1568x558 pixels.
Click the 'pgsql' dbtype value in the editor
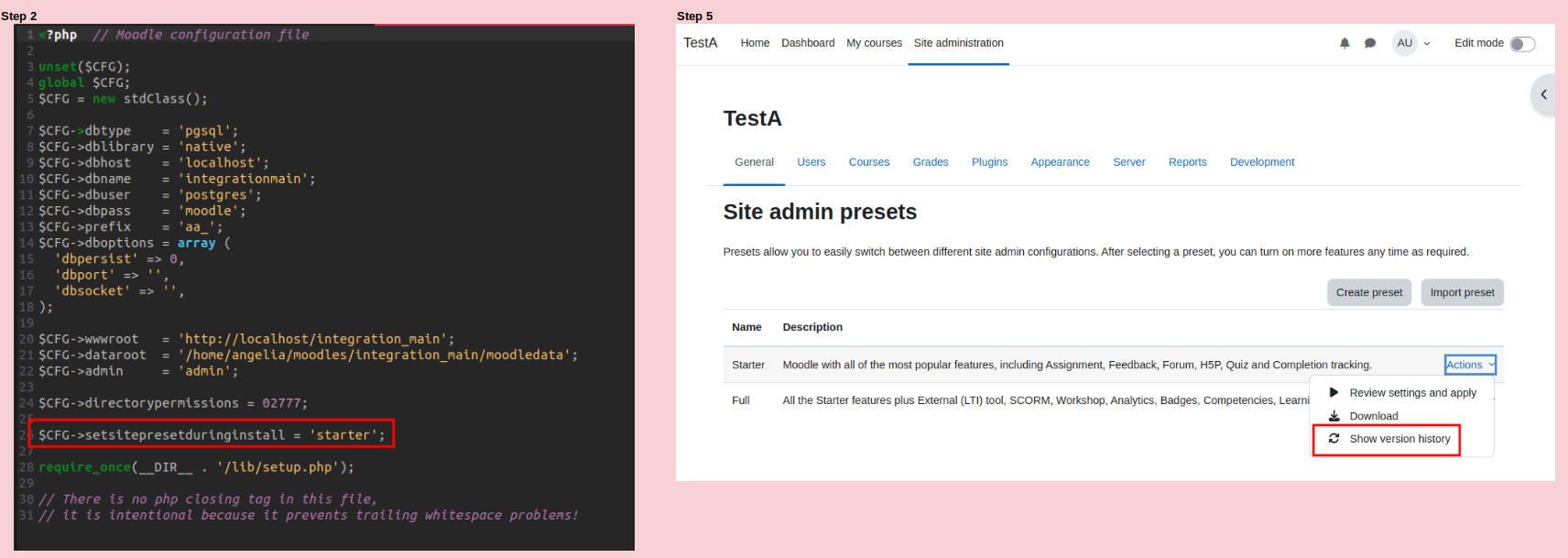tap(208, 131)
